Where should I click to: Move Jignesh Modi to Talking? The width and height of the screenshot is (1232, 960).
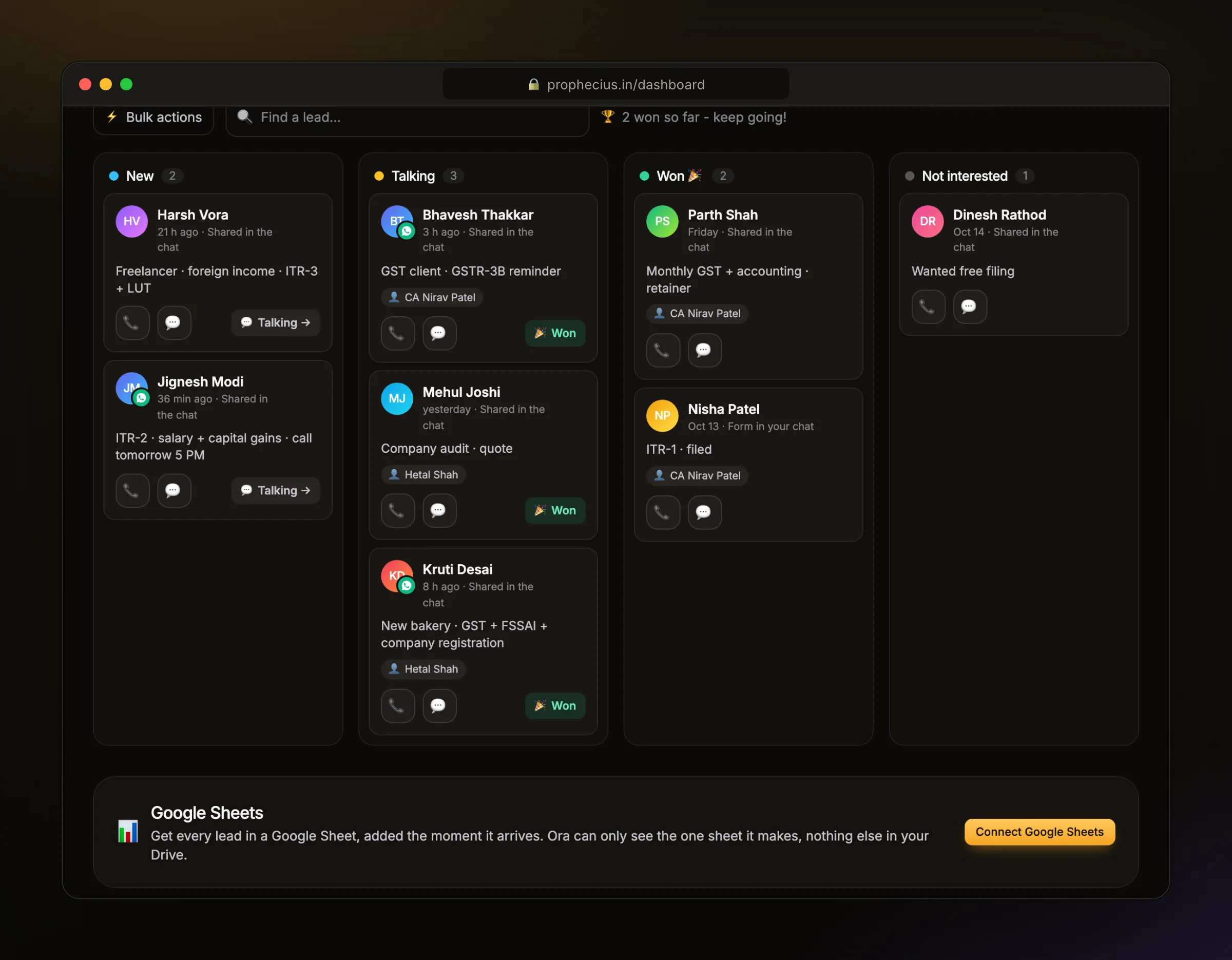275,490
